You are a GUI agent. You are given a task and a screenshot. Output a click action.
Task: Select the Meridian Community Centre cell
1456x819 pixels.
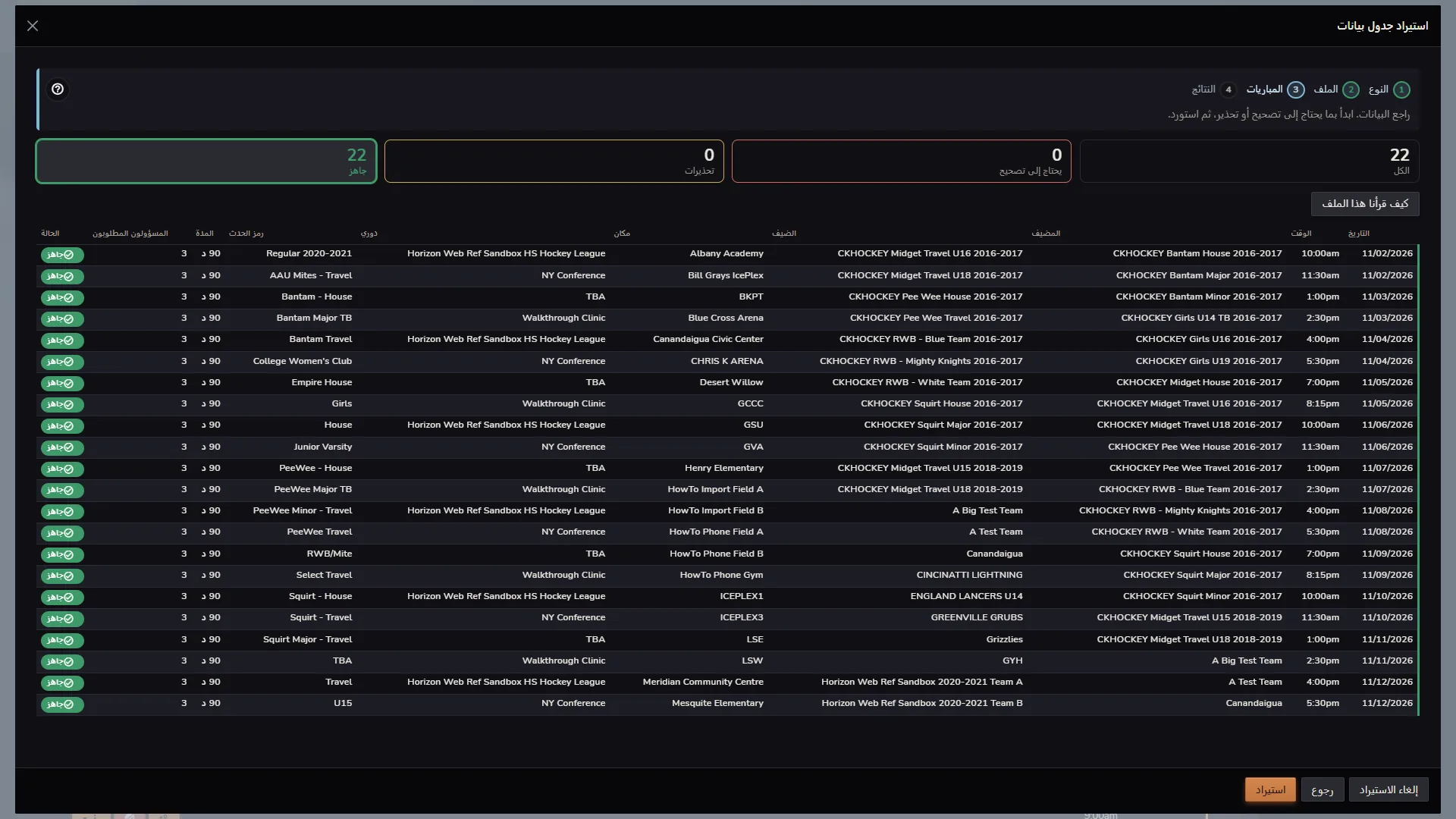coord(703,682)
